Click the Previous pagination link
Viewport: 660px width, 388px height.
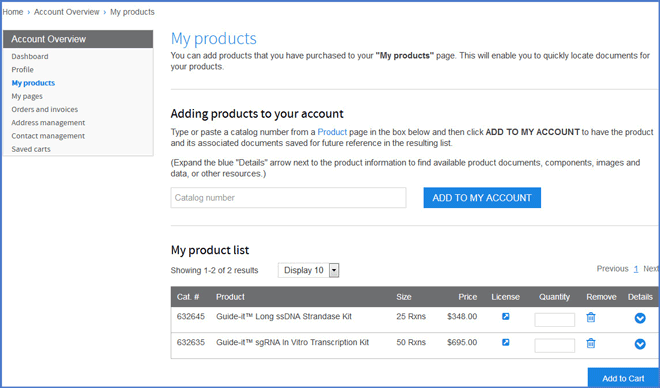612,268
